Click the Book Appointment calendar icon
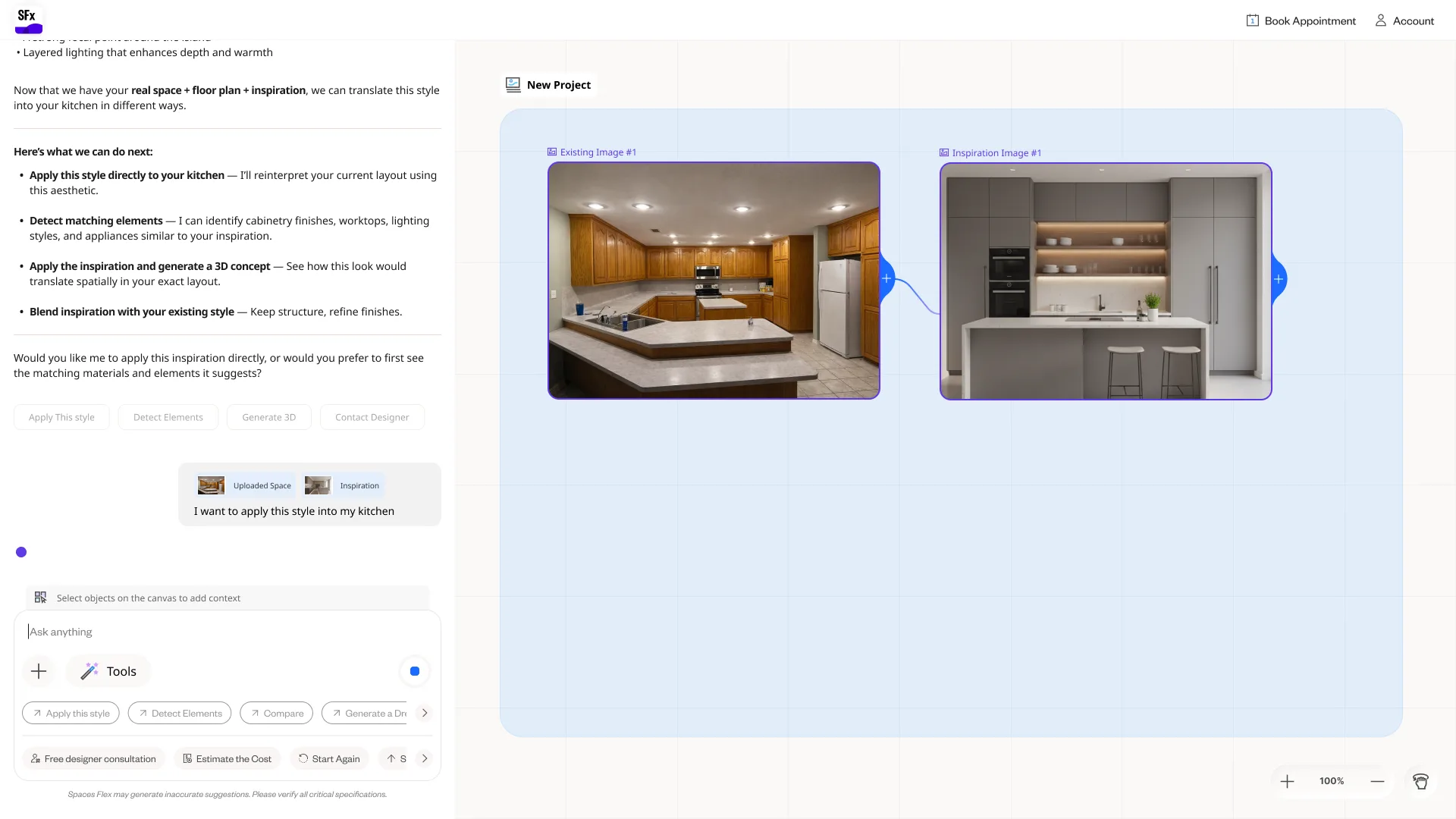Screen dimensions: 1456x819 point(1253,20)
